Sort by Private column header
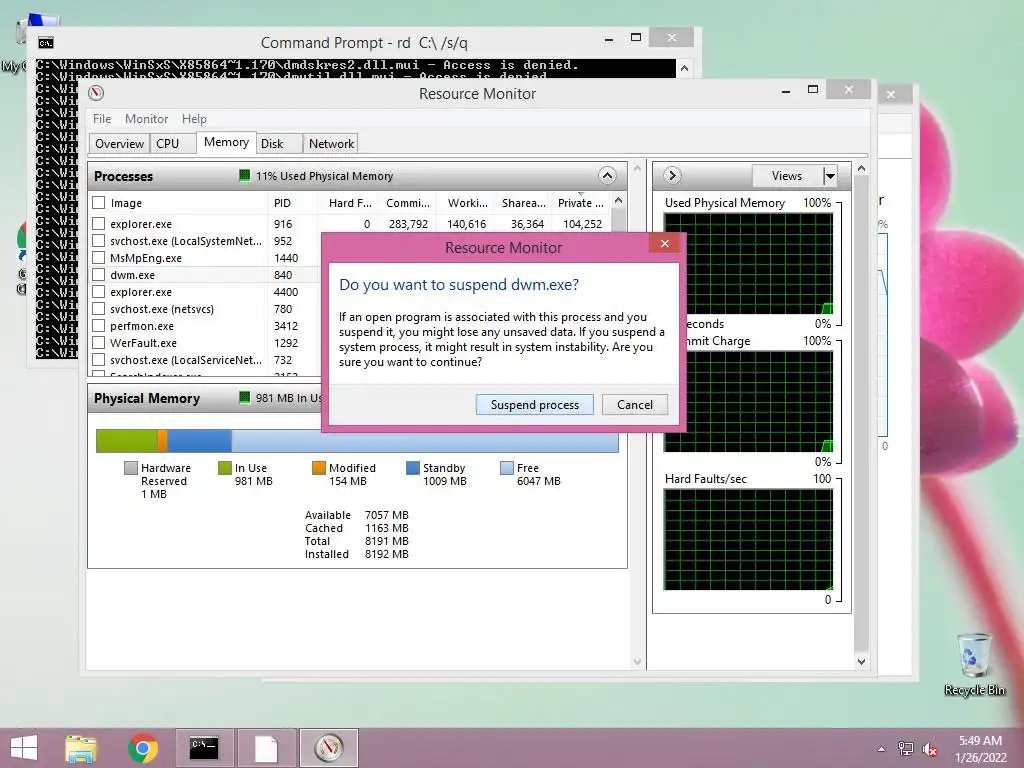The height and width of the screenshot is (768, 1024). point(581,203)
